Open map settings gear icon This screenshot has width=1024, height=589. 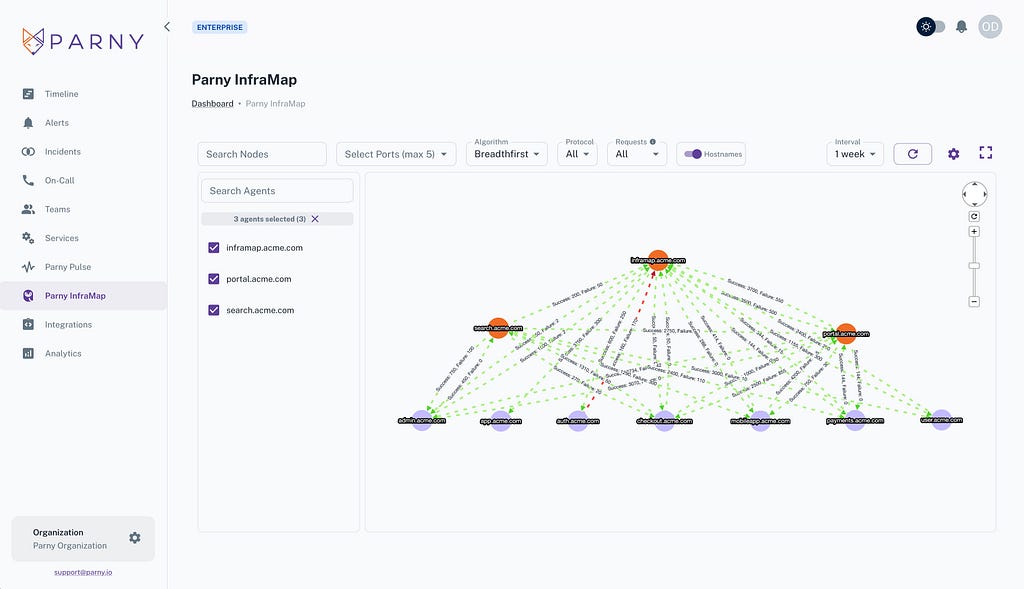click(x=953, y=154)
